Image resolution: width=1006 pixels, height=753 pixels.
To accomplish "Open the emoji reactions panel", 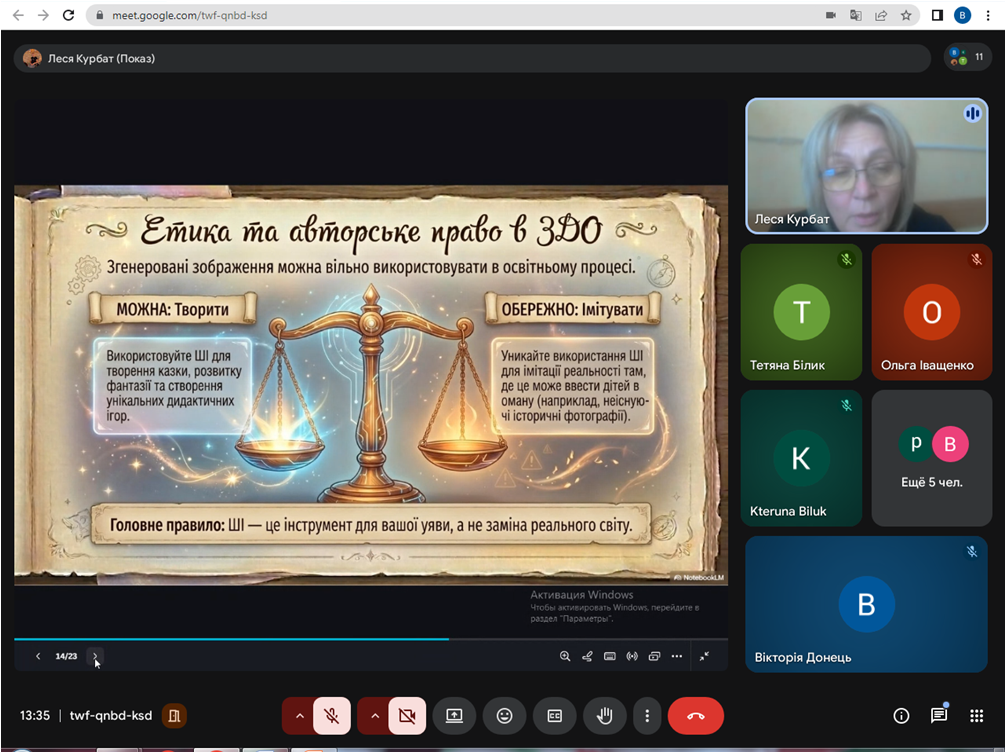I will click(504, 716).
